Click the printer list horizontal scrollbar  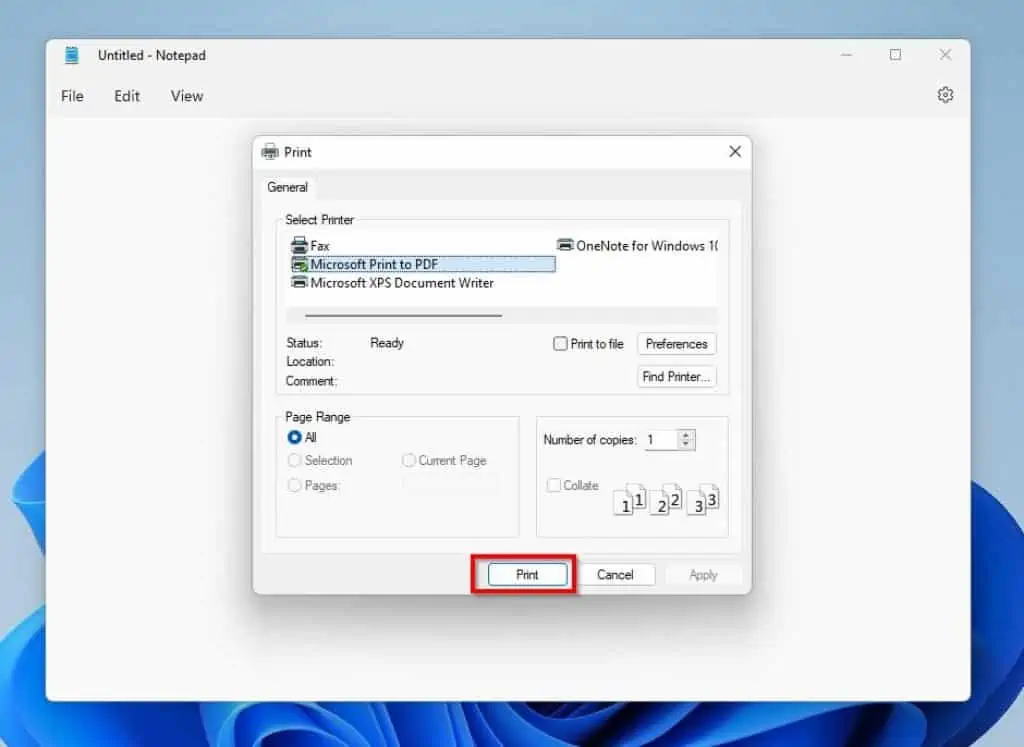tap(404, 315)
